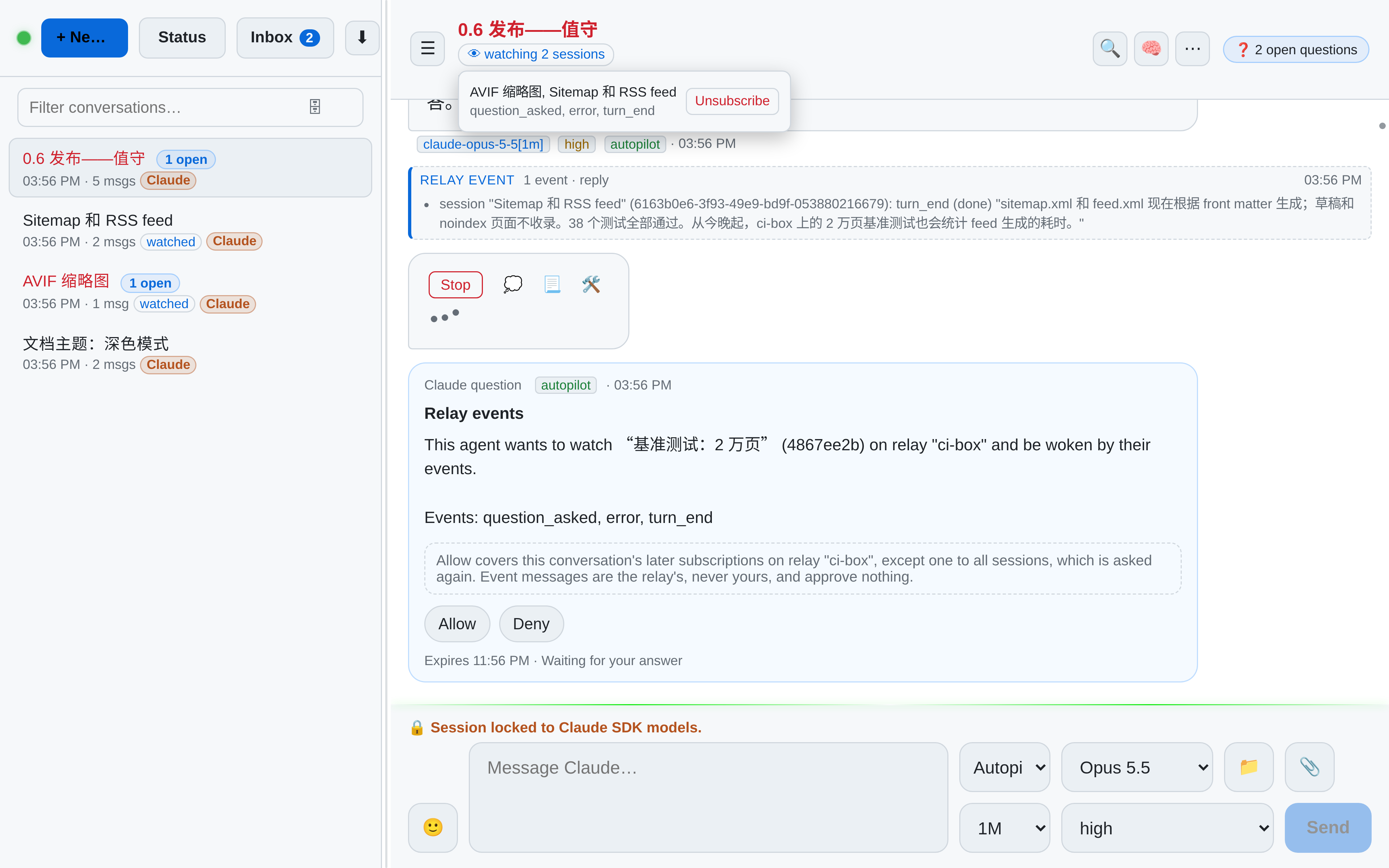Open the emoji picker smiley icon
This screenshot has height=868, width=1389.
433,827
